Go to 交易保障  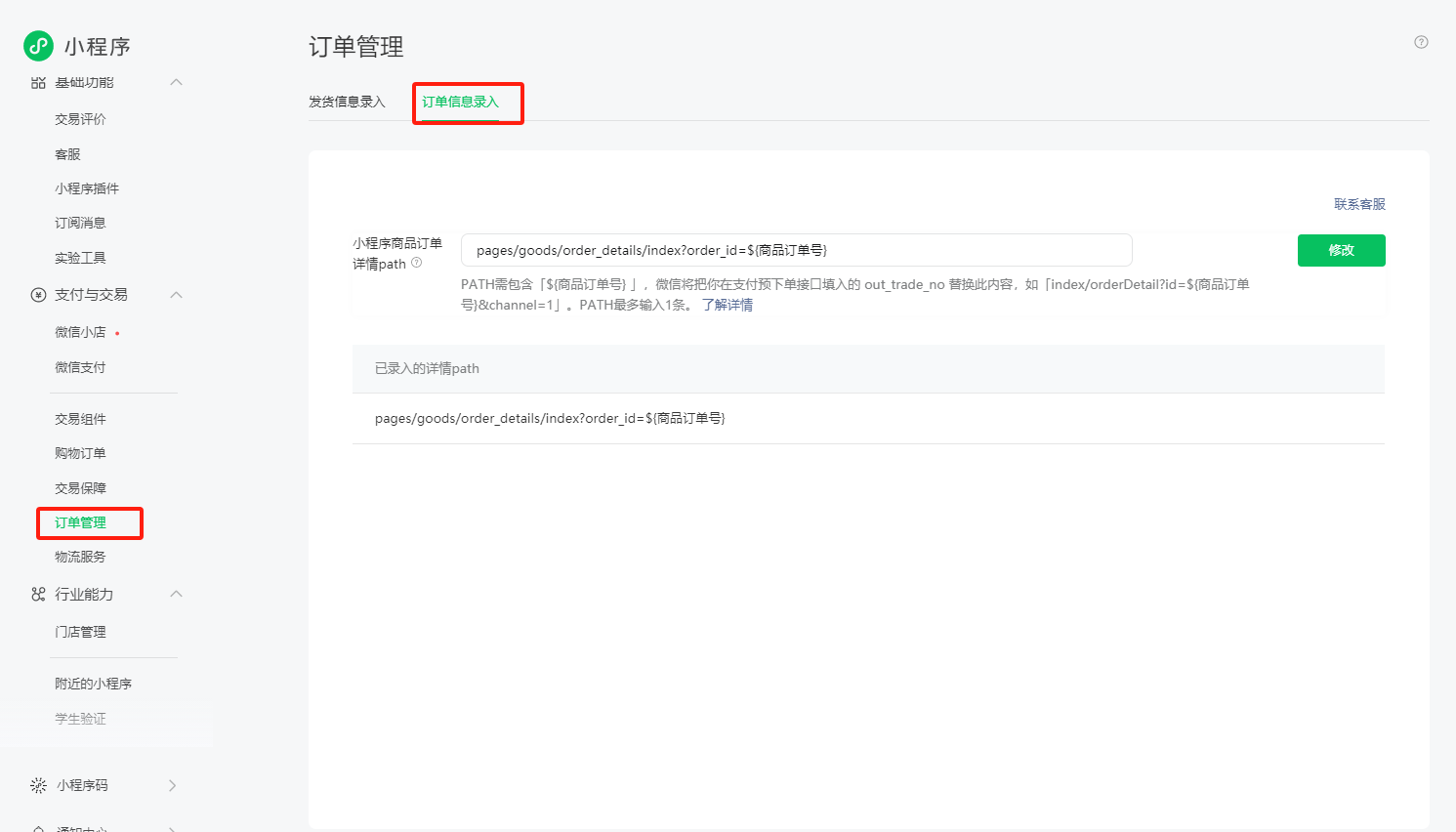(x=80, y=488)
